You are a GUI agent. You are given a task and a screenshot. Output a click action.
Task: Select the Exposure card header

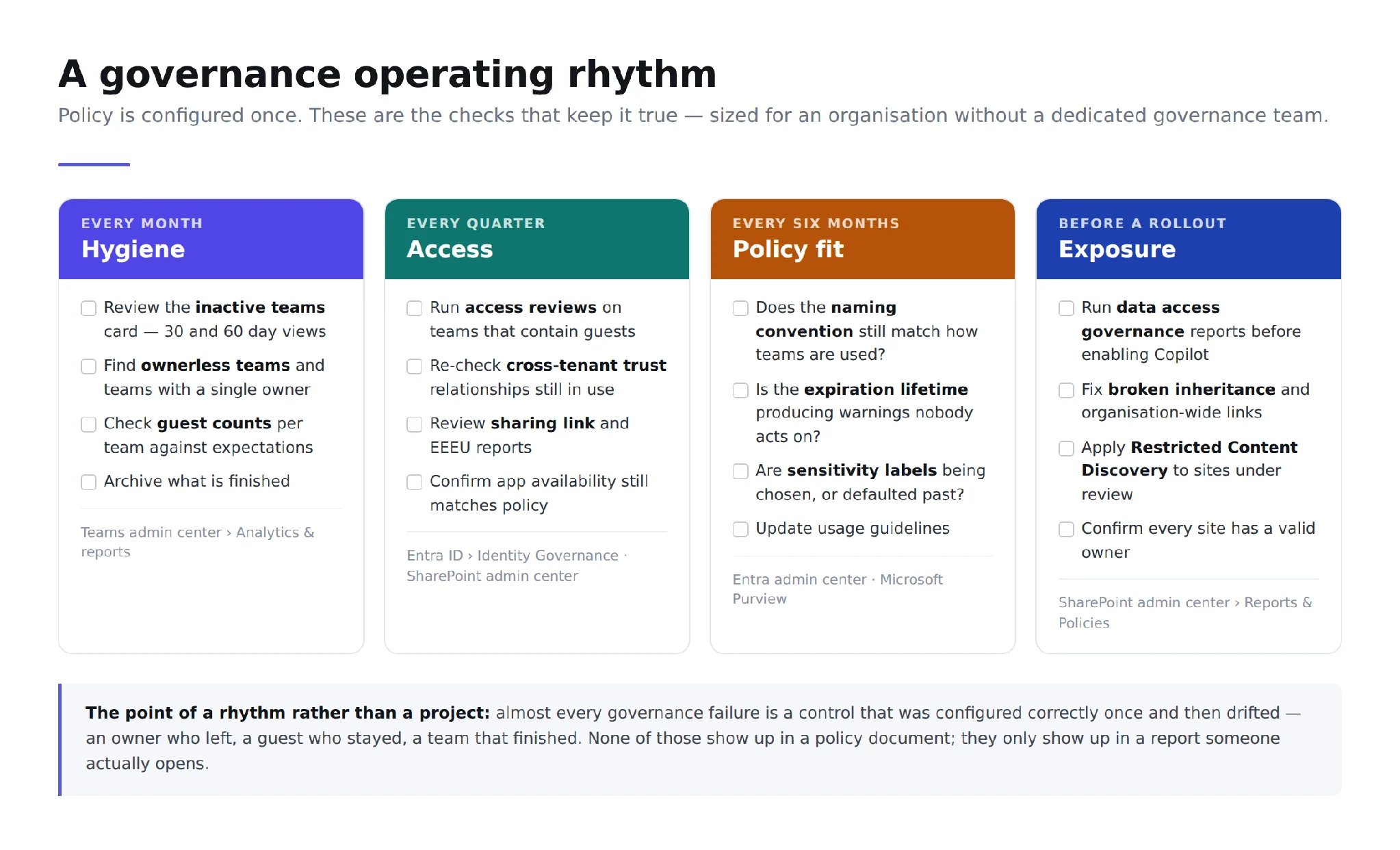[1189, 239]
